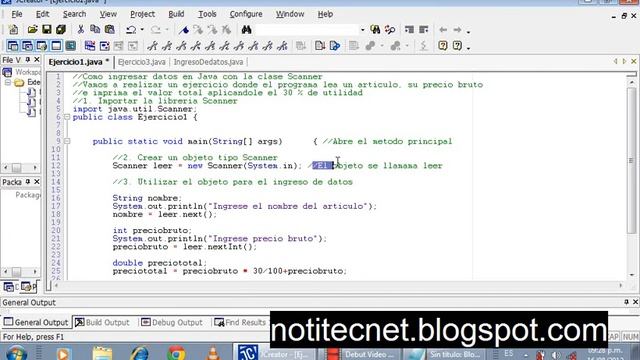Toggle the pin on the File View panel
This screenshot has height=360, width=640.
pos(28,60)
